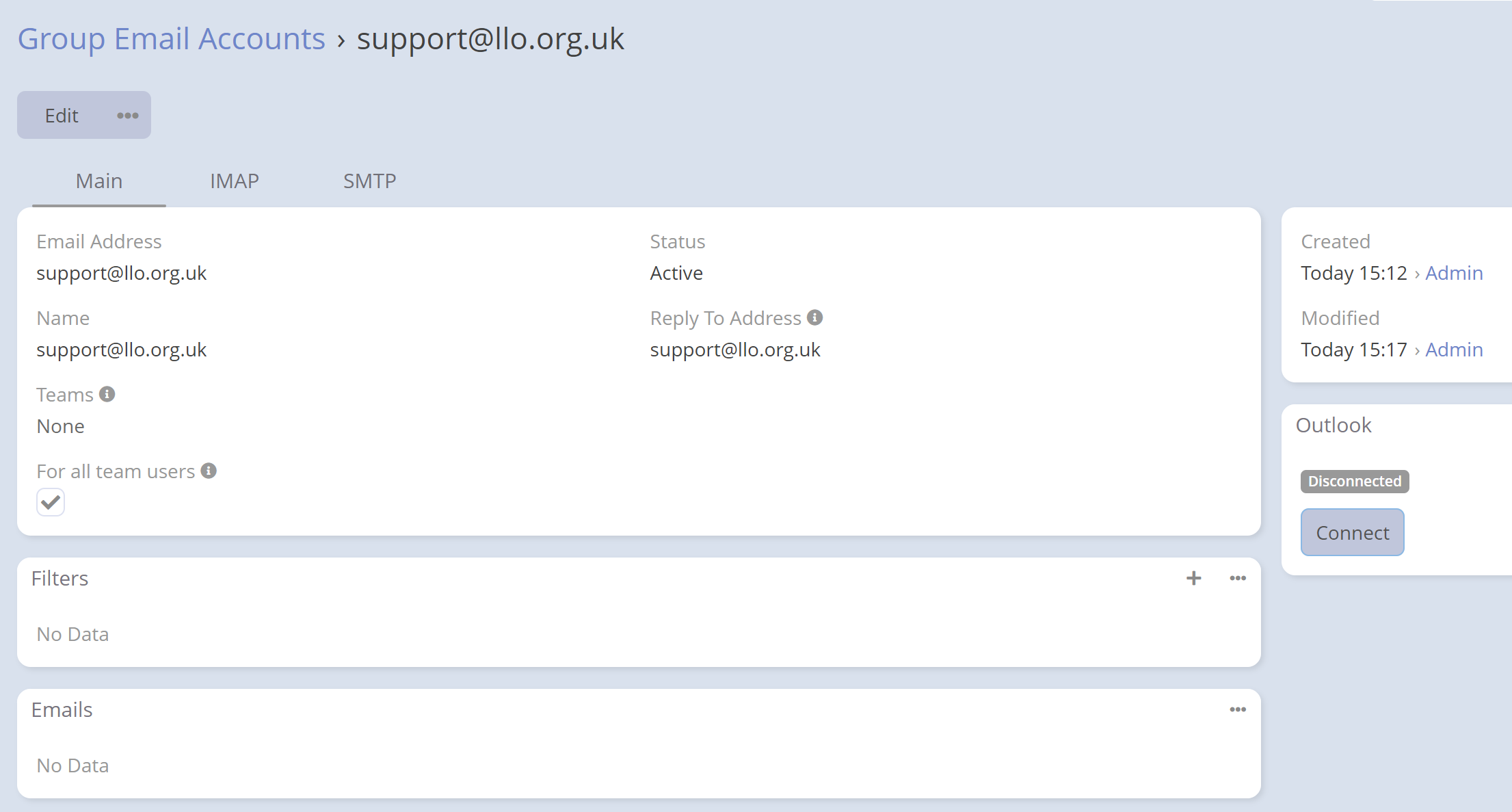Image resolution: width=1512 pixels, height=812 pixels.
Task: Switch to the IMAP tab
Action: pos(234,181)
